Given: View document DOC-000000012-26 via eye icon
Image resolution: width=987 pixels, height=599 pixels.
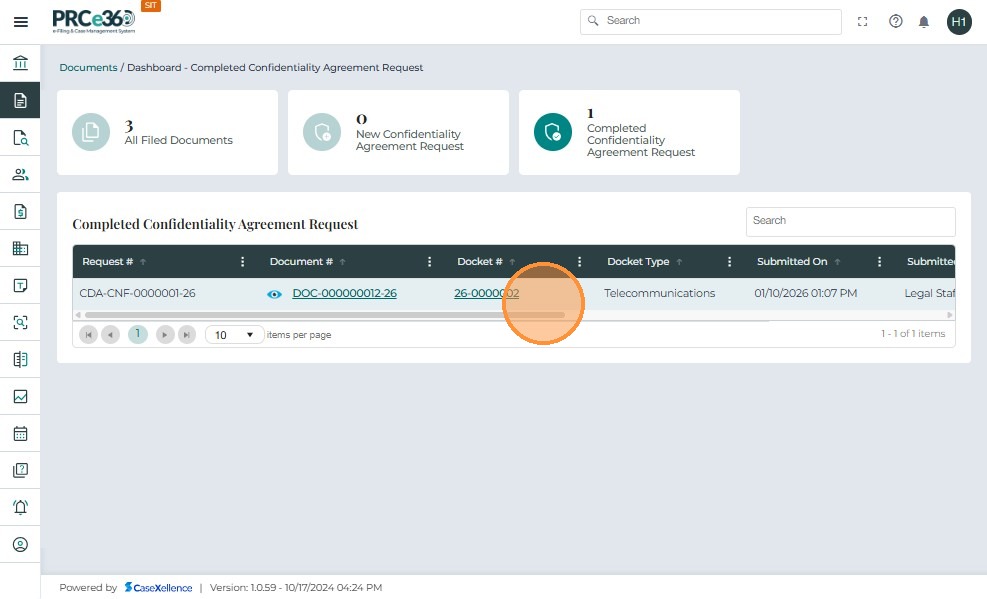Looking at the screenshot, I should [x=274, y=294].
